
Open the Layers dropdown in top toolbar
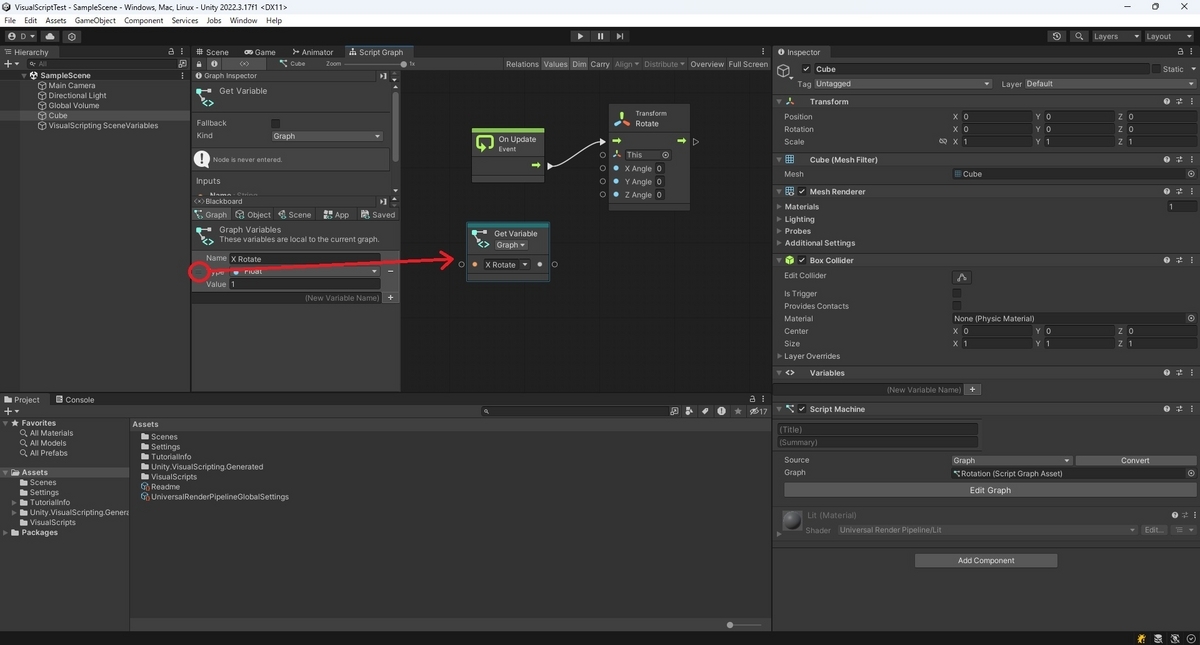click(x=1115, y=36)
